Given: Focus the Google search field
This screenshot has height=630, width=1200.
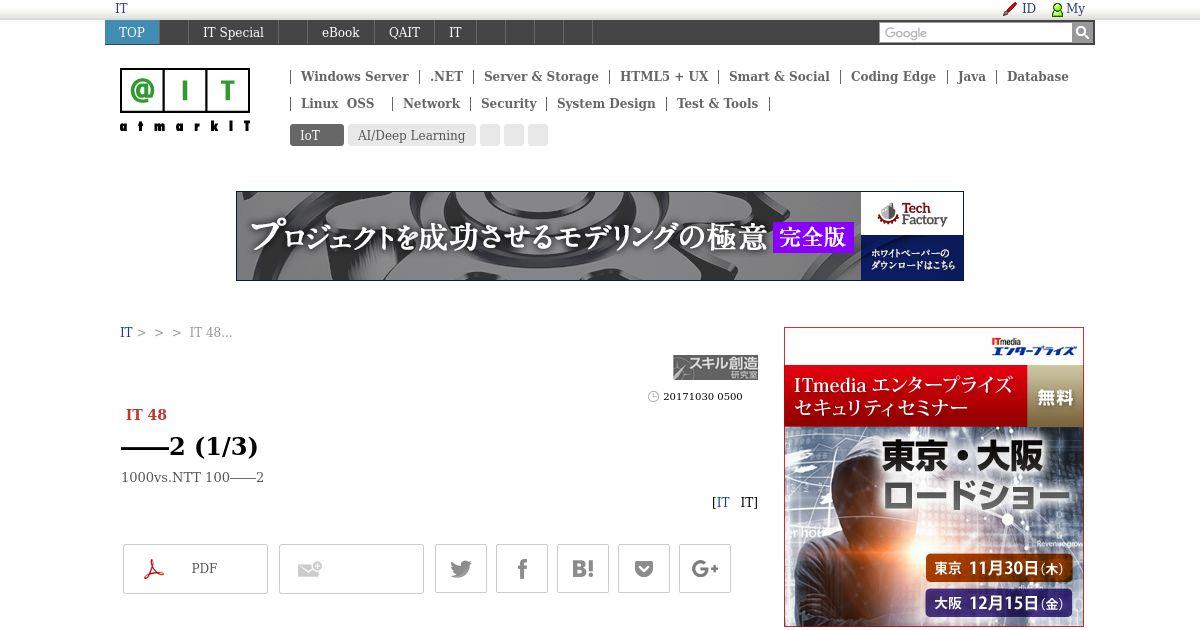Looking at the screenshot, I should (975, 33).
